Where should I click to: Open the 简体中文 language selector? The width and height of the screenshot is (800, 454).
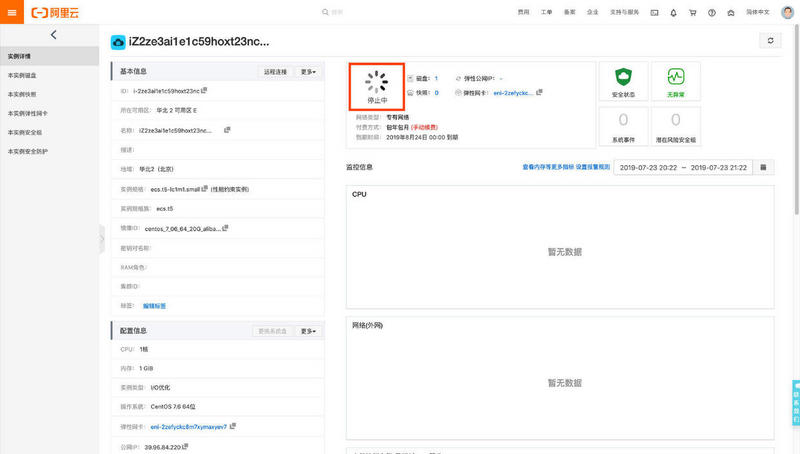tap(757, 12)
